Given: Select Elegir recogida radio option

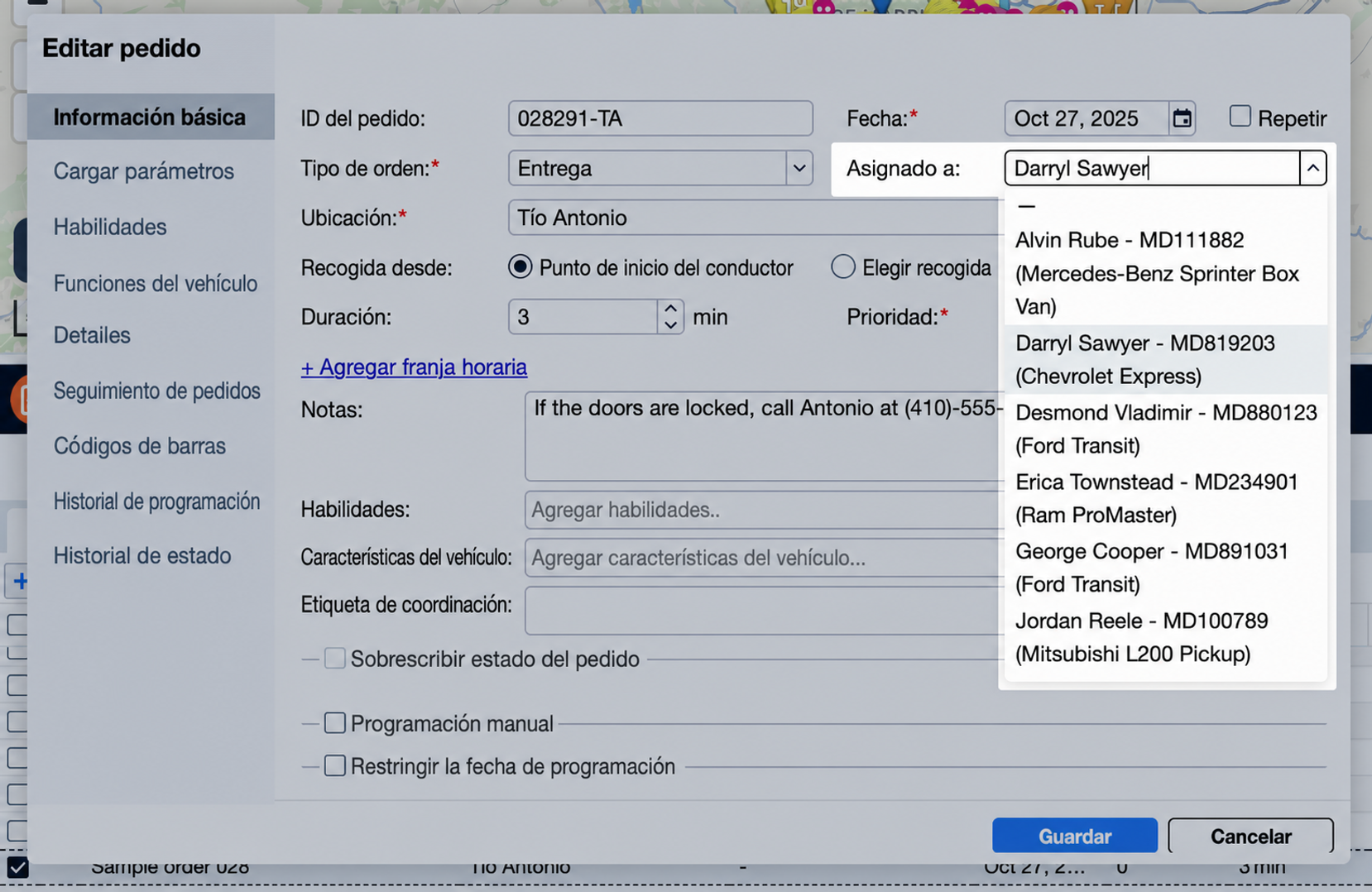Looking at the screenshot, I should click(x=842, y=266).
